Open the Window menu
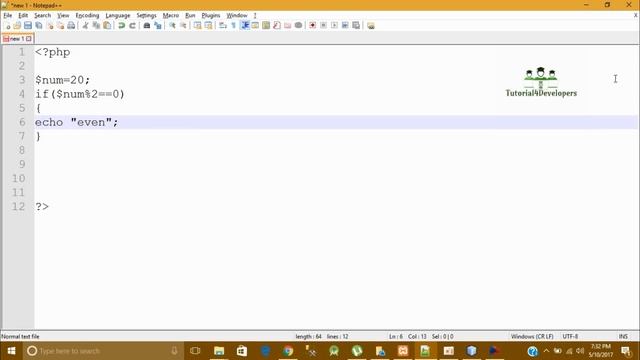This screenshot has width=640, height=360. coord(237,16)
